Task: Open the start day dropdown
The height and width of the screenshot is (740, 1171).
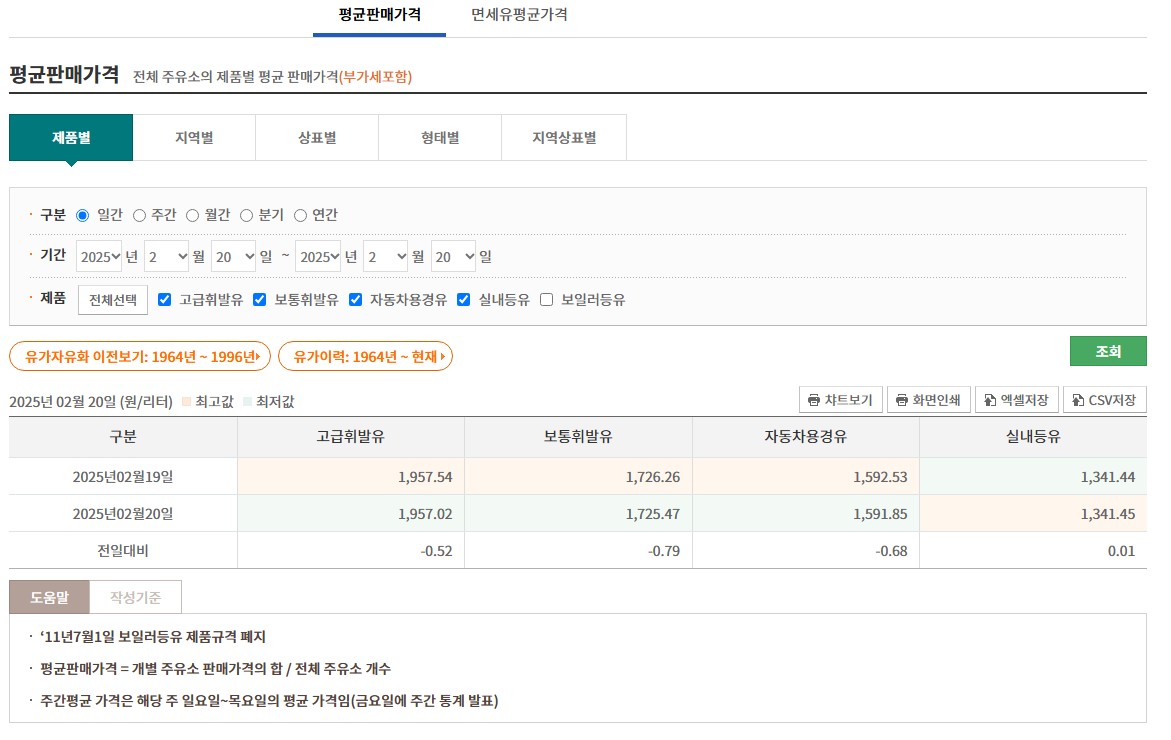Action: tap(234, 256)
